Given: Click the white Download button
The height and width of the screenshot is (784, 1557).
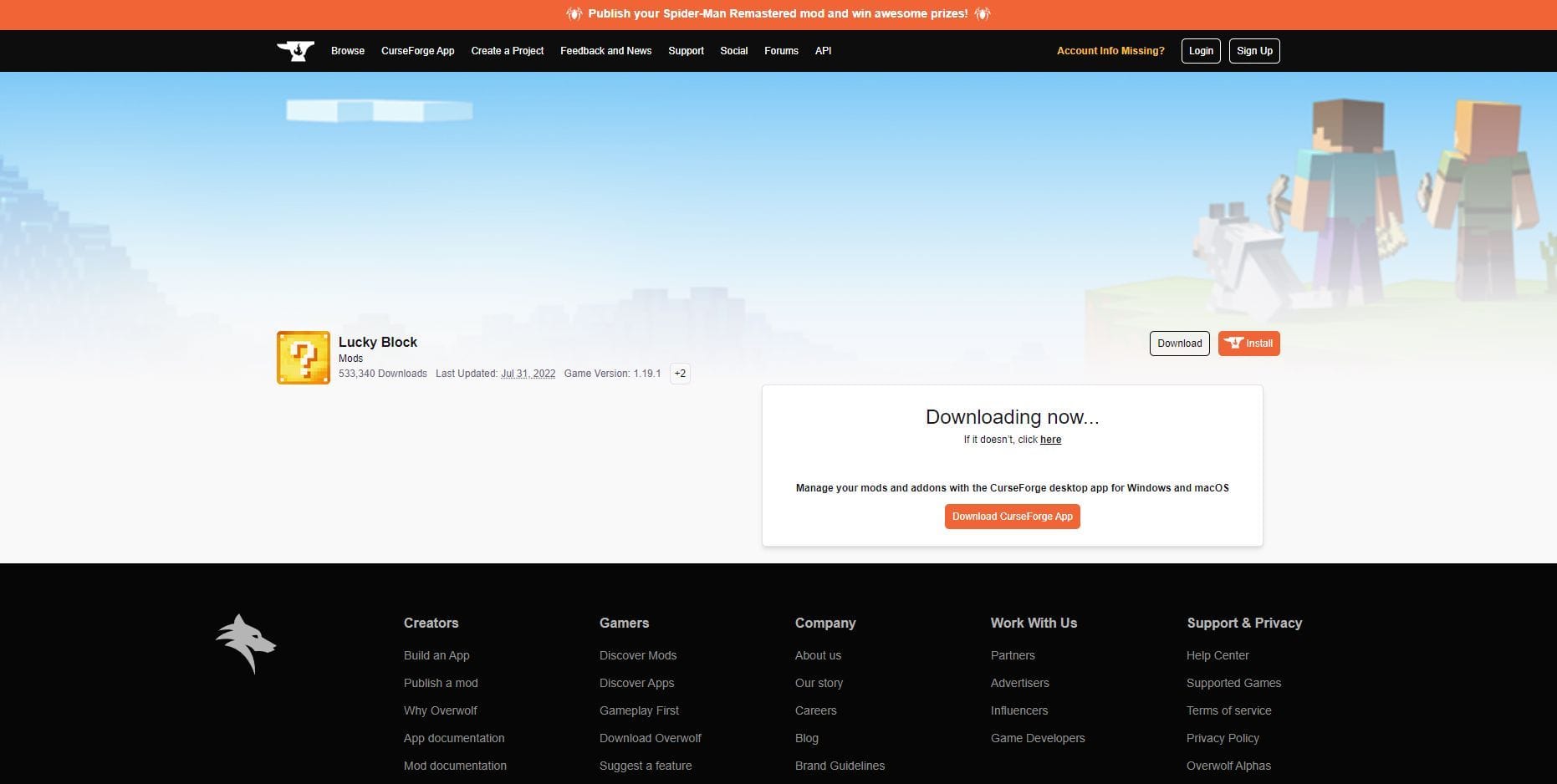Looking at the screenshot, I should tap(1179, 344).
